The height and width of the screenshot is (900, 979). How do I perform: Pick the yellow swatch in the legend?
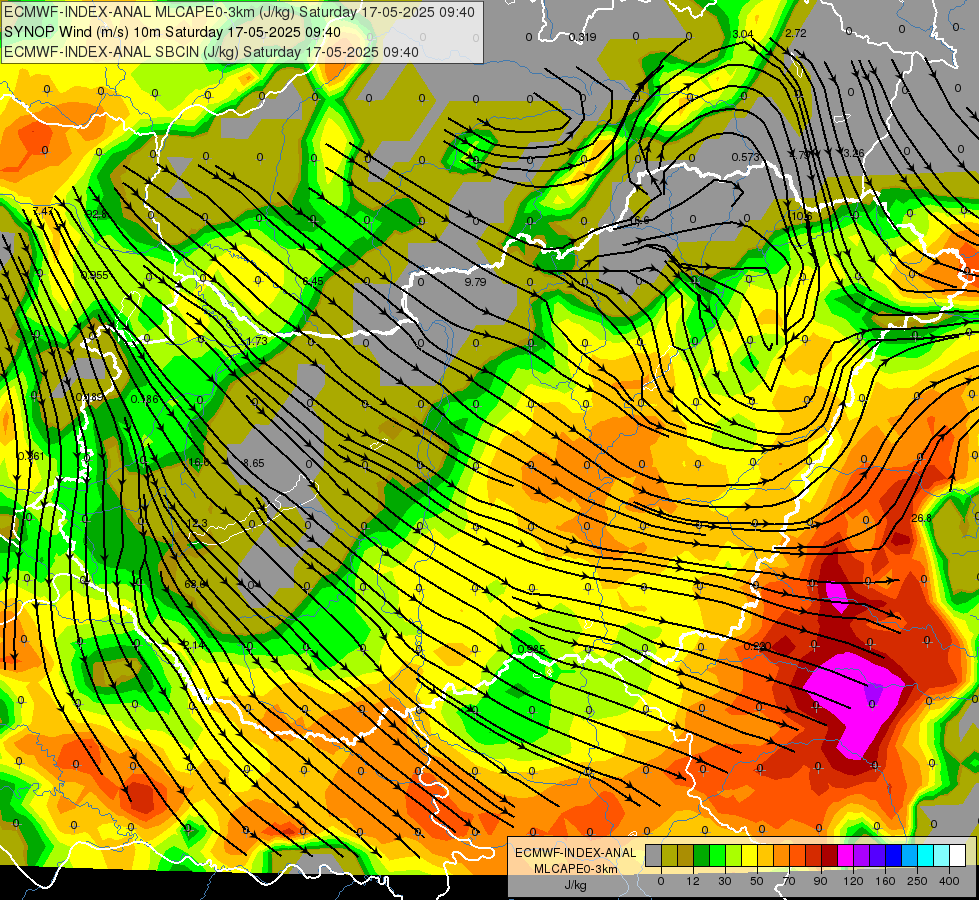point(749,855)
